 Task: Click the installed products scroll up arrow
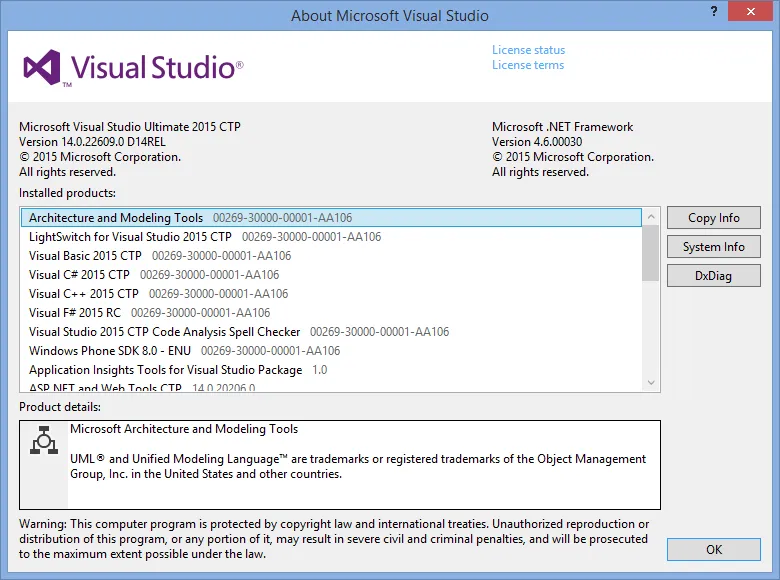(651, 216)
